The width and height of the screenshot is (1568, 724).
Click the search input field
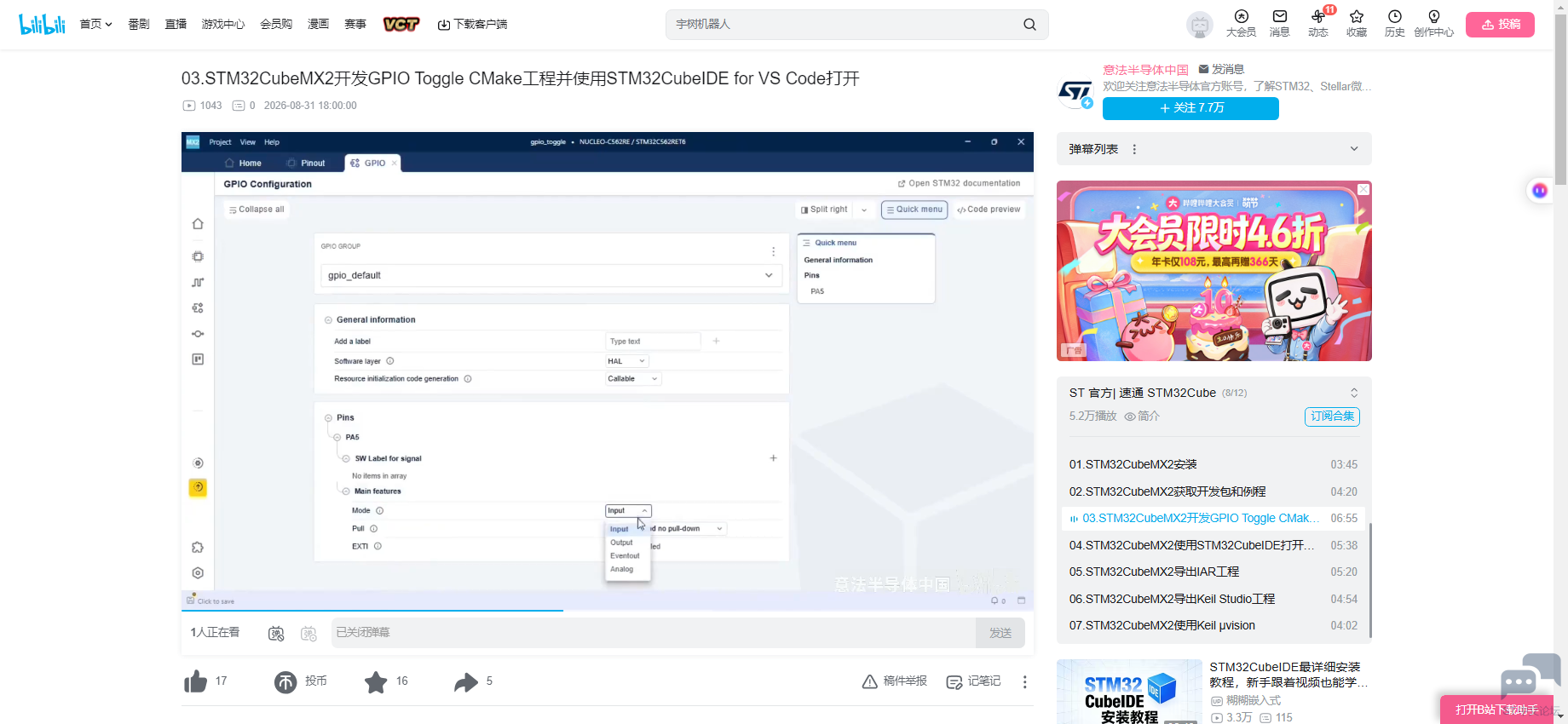click(844, 25)
